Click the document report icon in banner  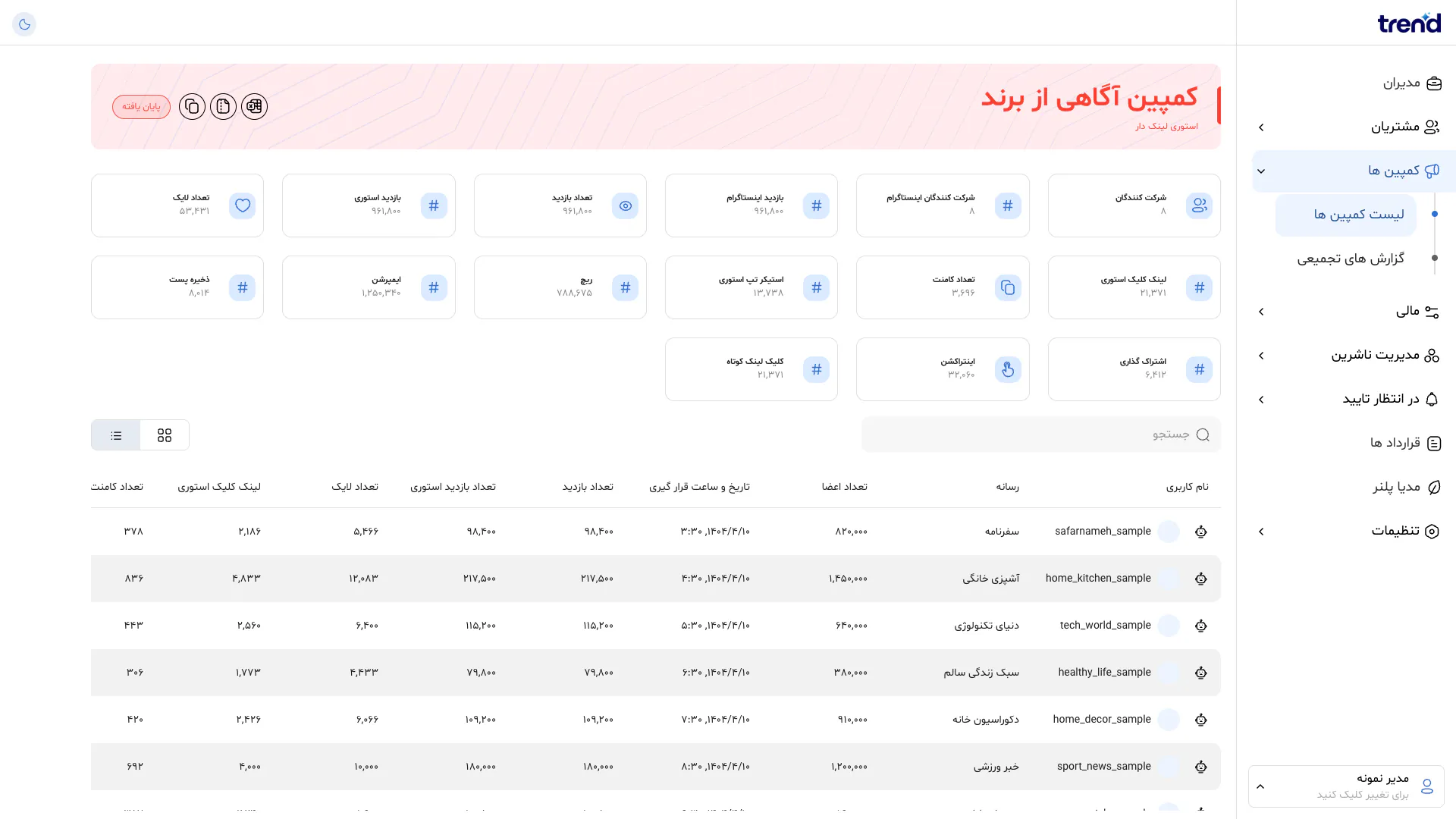(x=223, y=106)
